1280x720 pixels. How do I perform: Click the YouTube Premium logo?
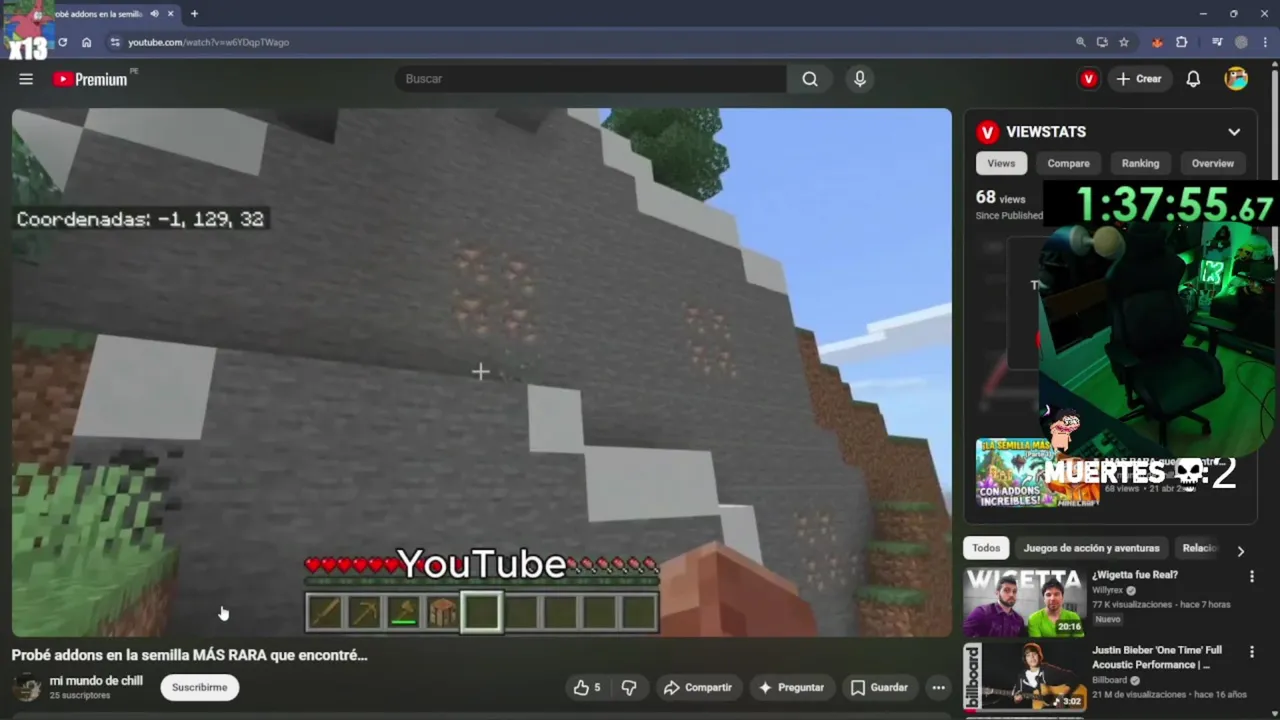point(91,79)
